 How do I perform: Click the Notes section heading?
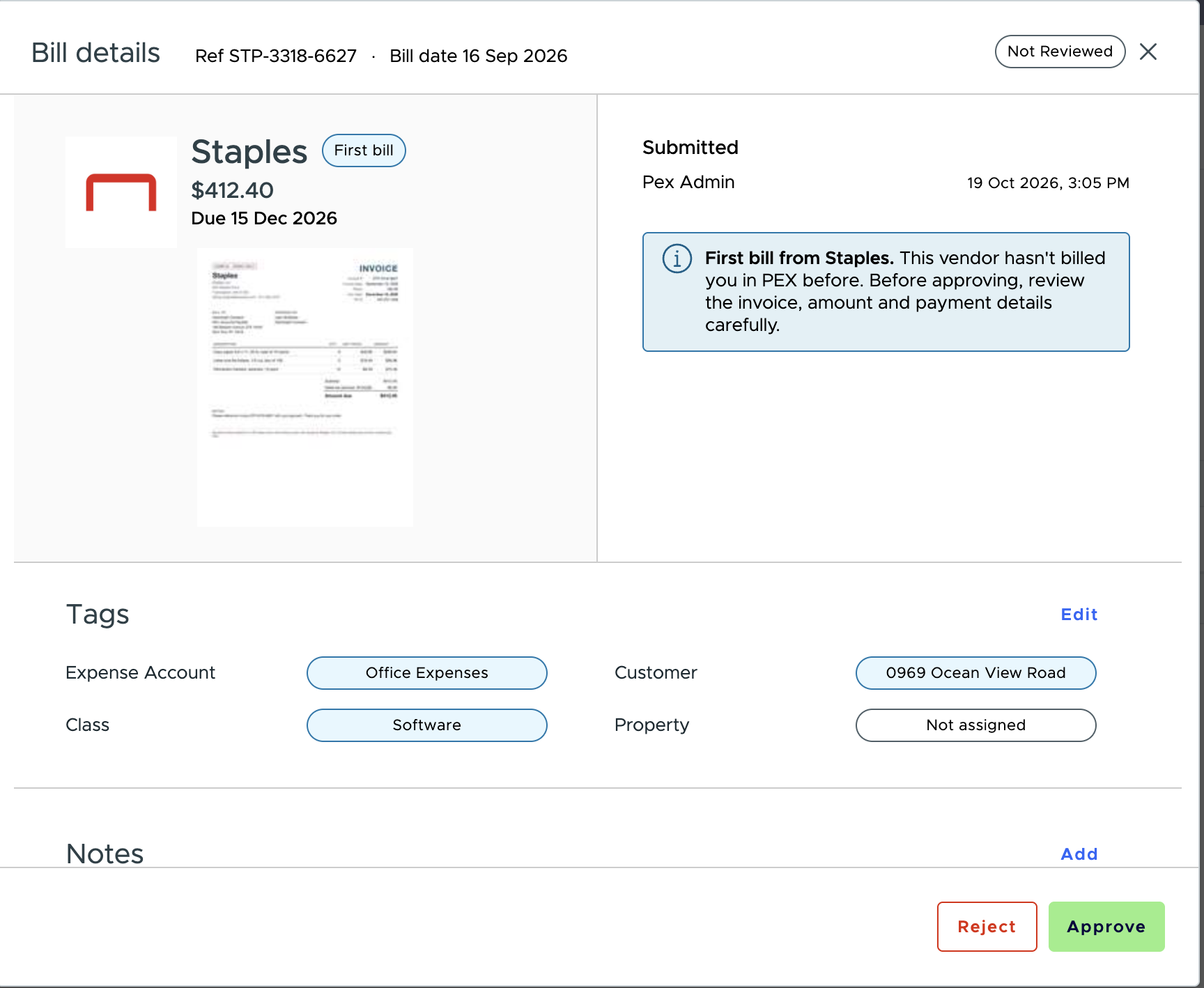[105, 854]
